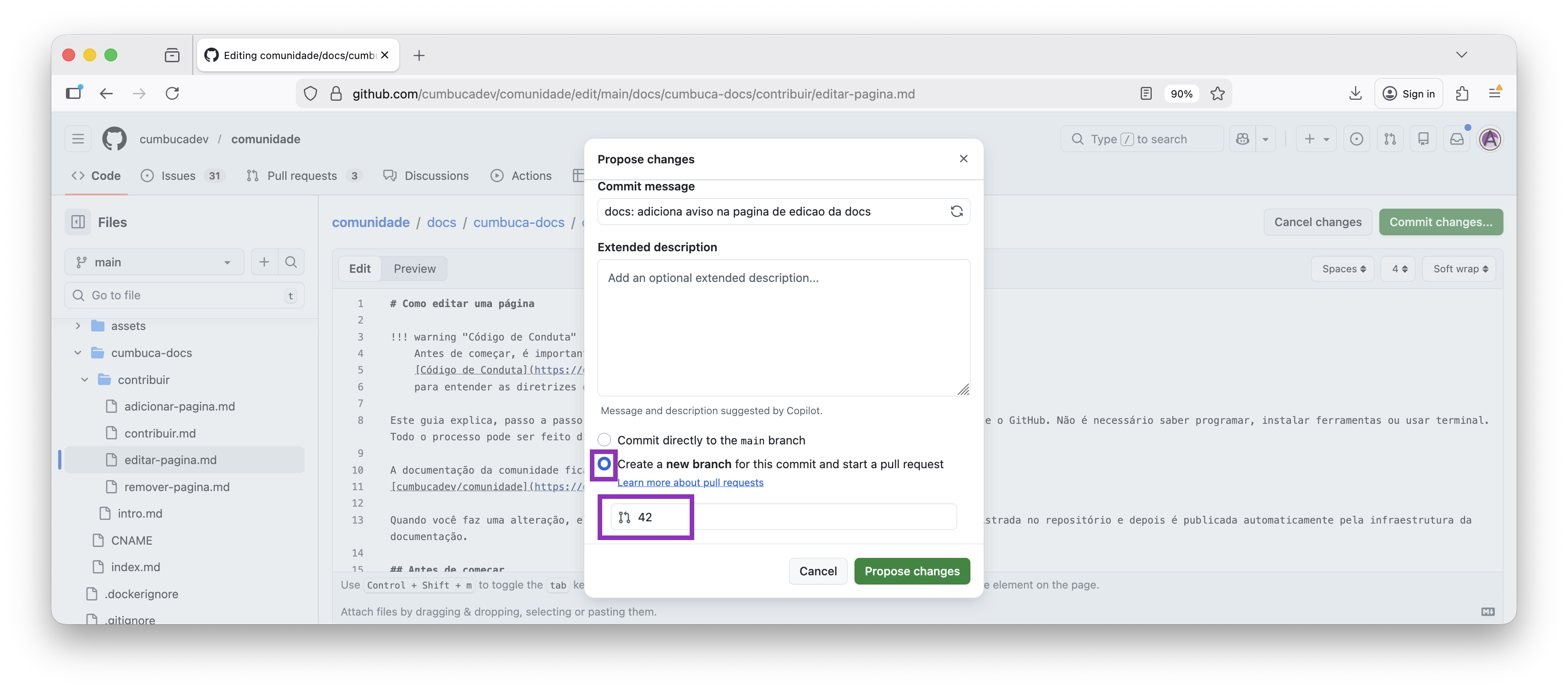Open the user avatar menu
The height and width of the screenshot is (692, 1568).
pos(1490,139)
